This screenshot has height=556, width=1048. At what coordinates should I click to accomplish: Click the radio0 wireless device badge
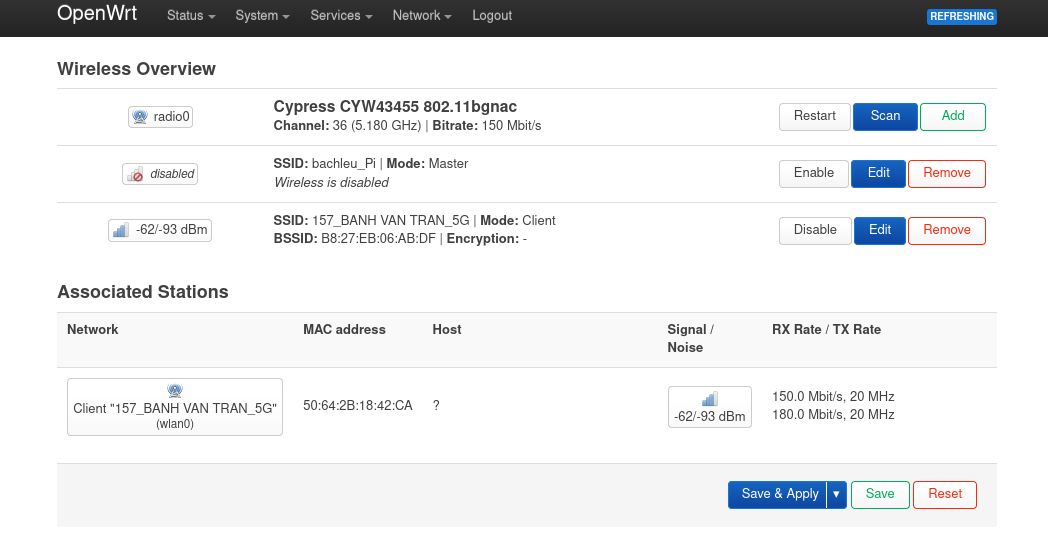pos(160,117)
